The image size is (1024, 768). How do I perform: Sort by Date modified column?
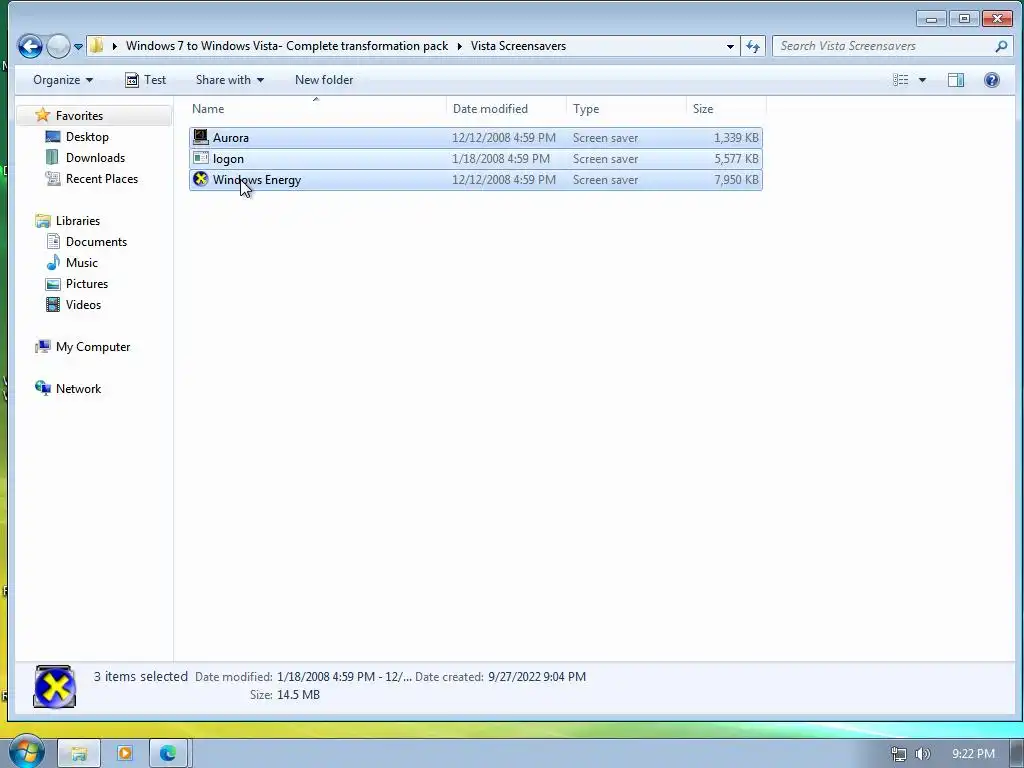[x=506, y=108]
